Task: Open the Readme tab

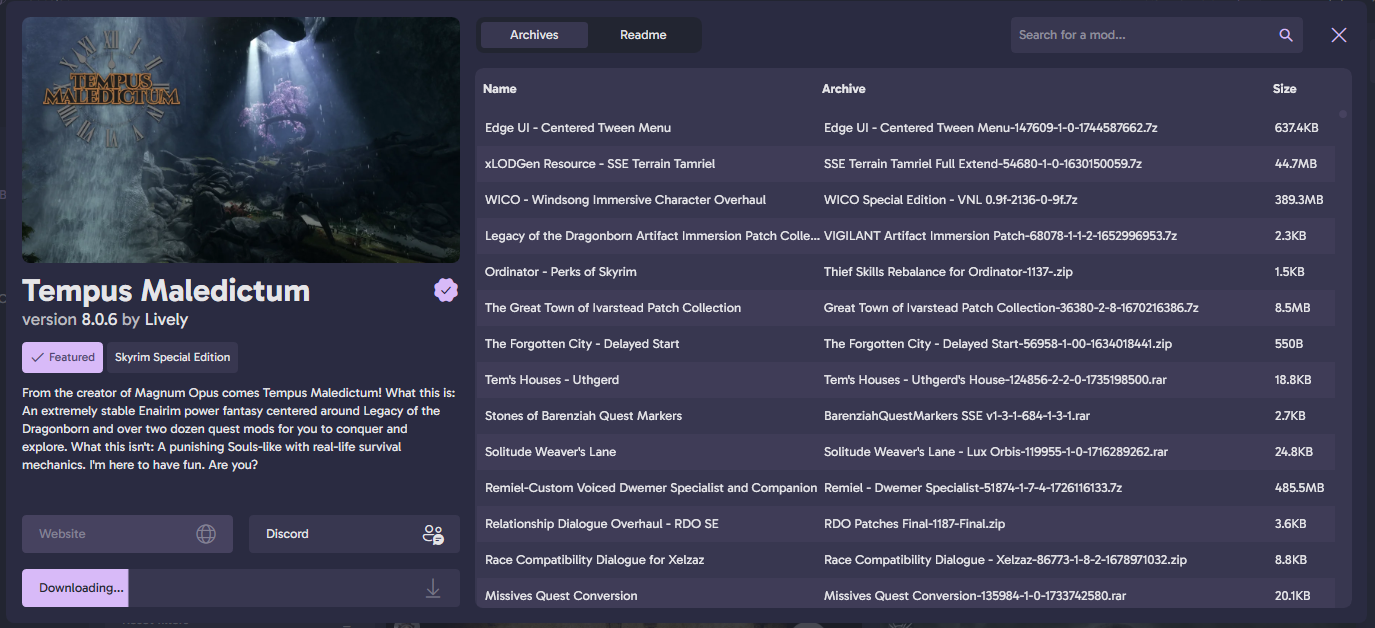Action: tap(643, 35)
